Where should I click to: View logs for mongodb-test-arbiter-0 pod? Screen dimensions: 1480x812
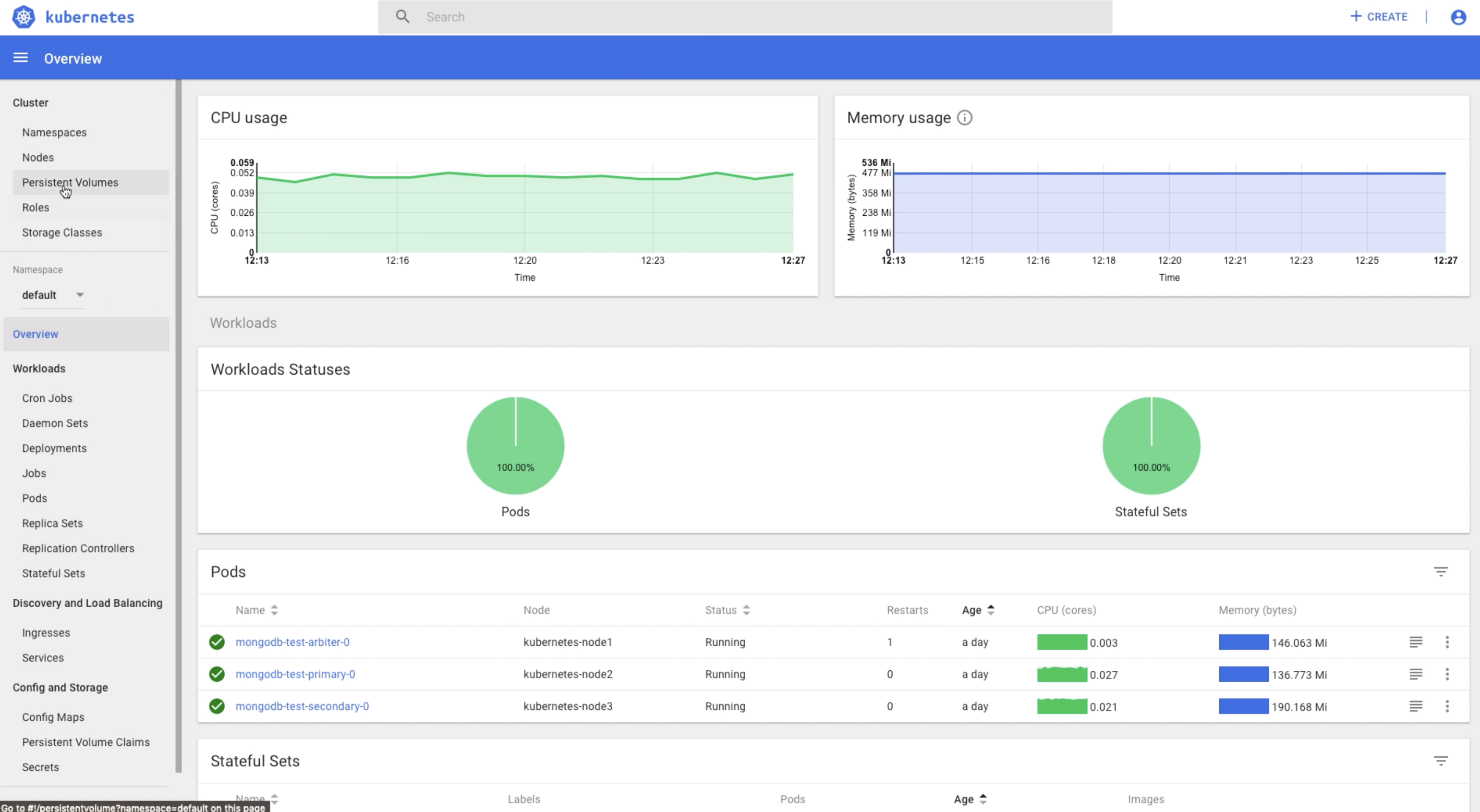(1416, 642)
